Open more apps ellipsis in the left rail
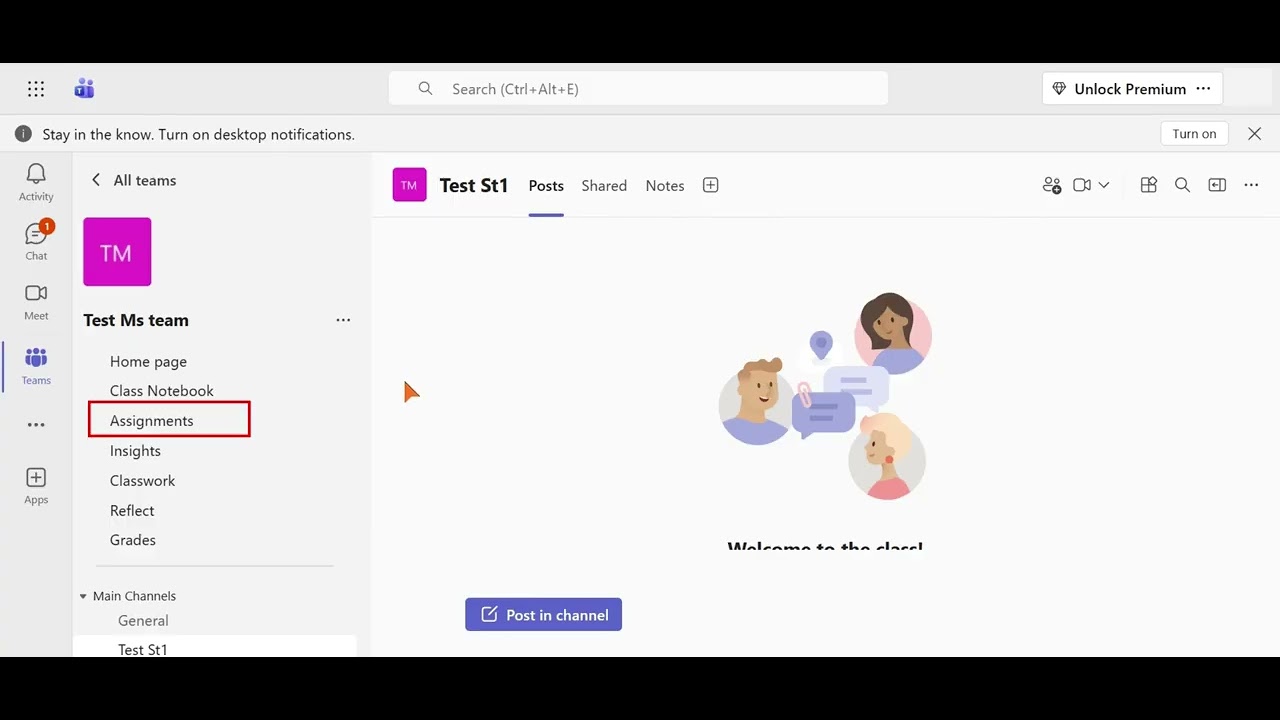The height and width of the screenshot is (720, 1280). pyautogui.click(x=36, y=425)
